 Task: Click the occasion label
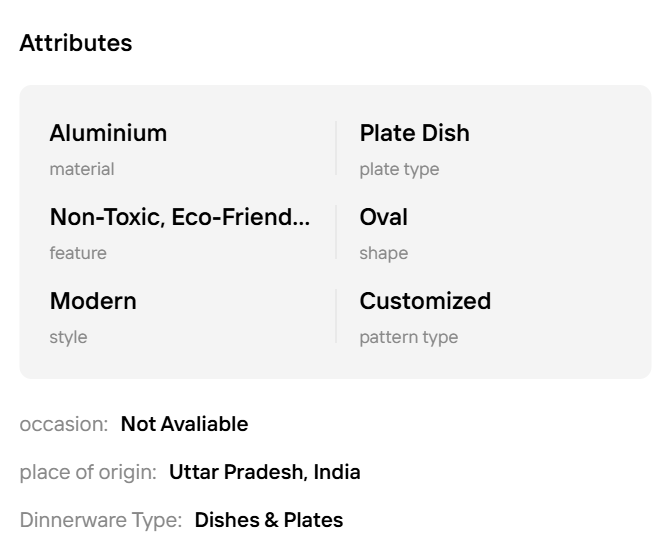point(64,424)
